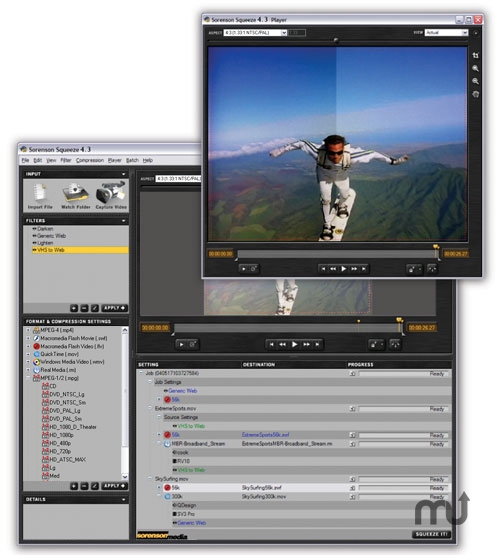
Task: Click small play-selection button in main window
Action: (181, 344)
